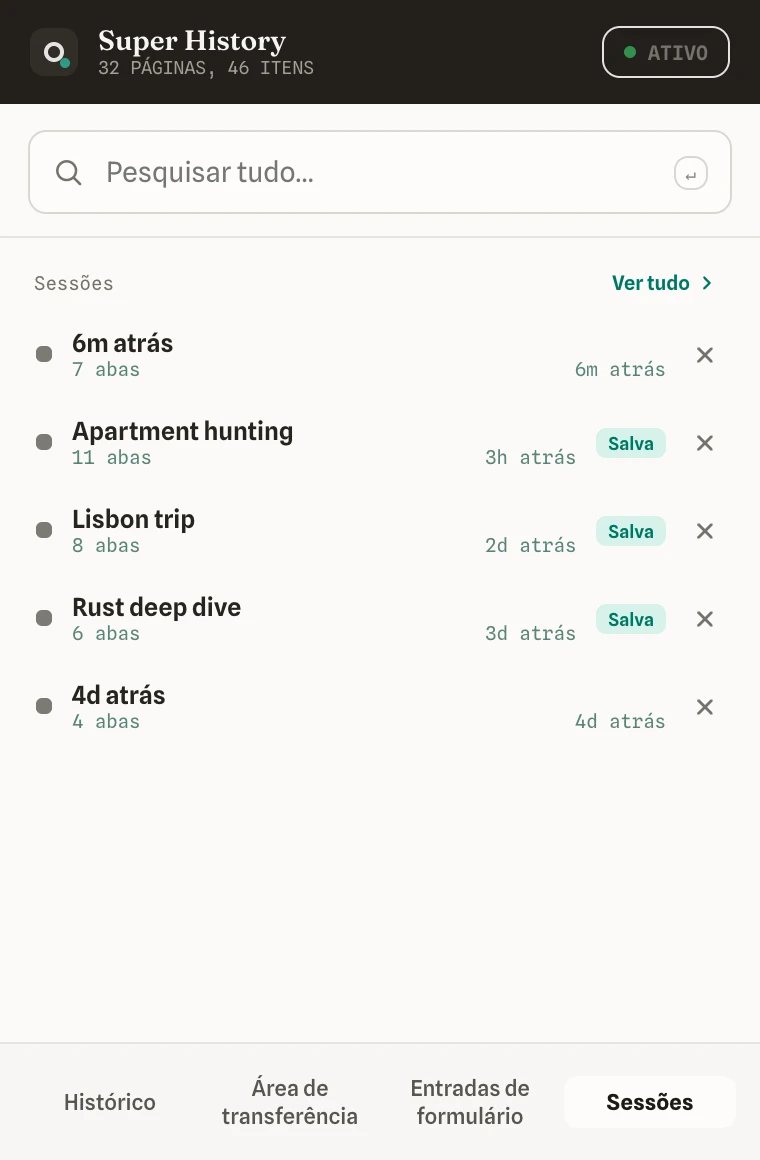Switch to Área de transferência tab
Image resolution: width=760 pixels, height=1160 pixels.
pyautogui.click(x=289, y=1102)
